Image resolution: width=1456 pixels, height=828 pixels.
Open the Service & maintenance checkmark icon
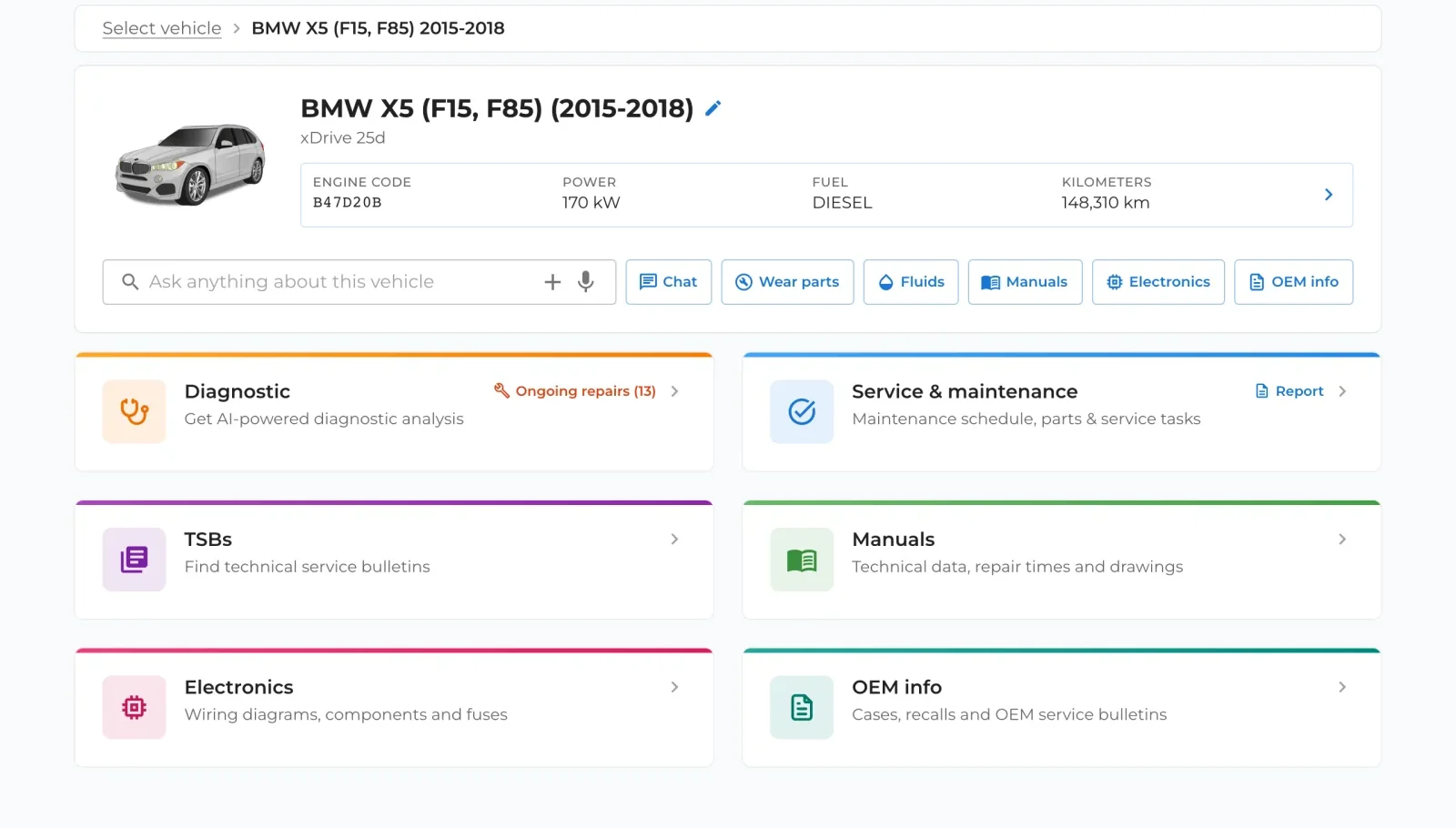[802, 412]
